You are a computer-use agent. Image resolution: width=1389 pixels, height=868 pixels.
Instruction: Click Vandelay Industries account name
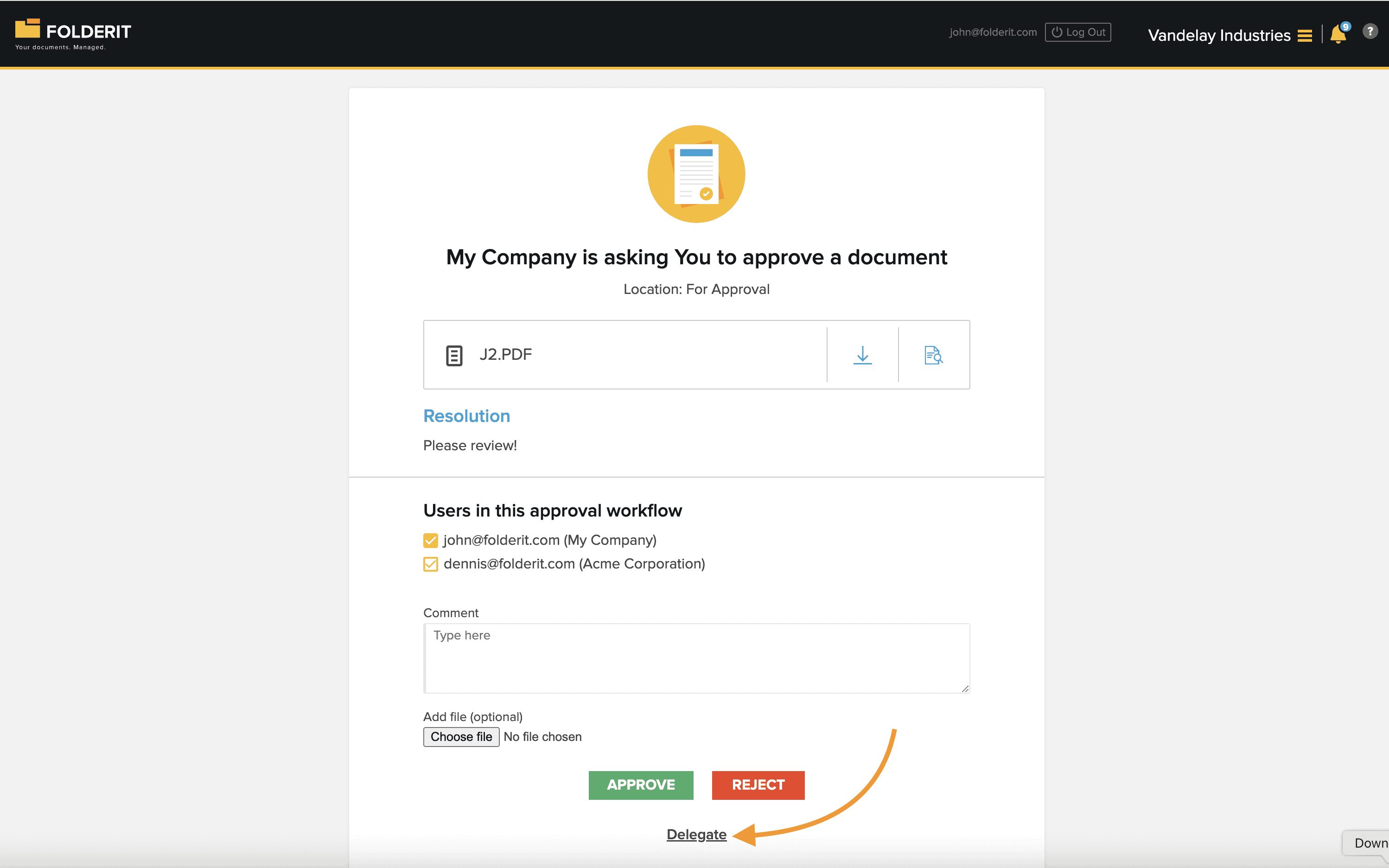1219,36
